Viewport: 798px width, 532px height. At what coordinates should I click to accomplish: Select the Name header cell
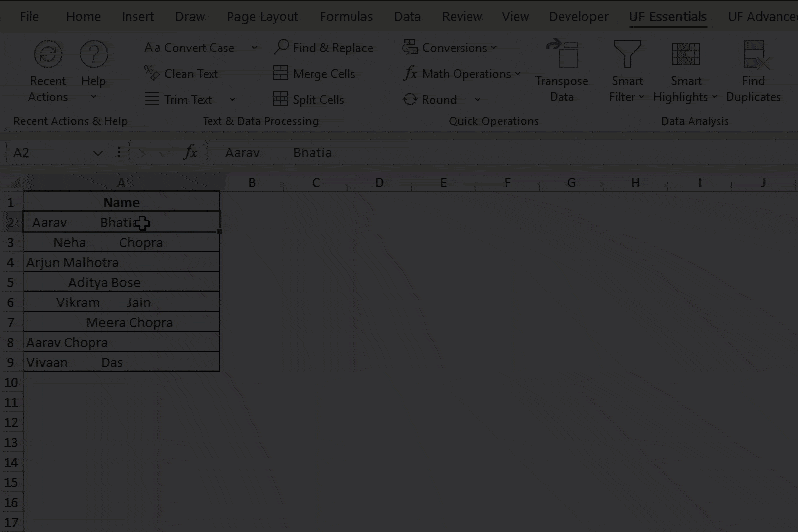[x=121, y=202]
